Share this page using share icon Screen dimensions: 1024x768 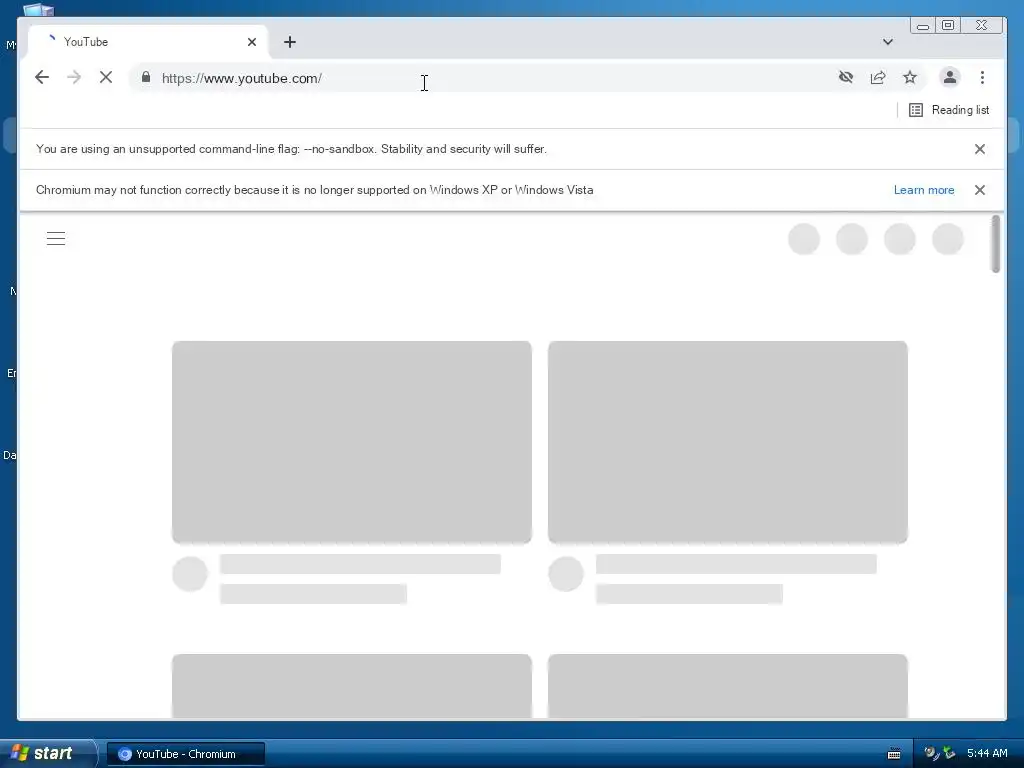[x=878, y=78]
